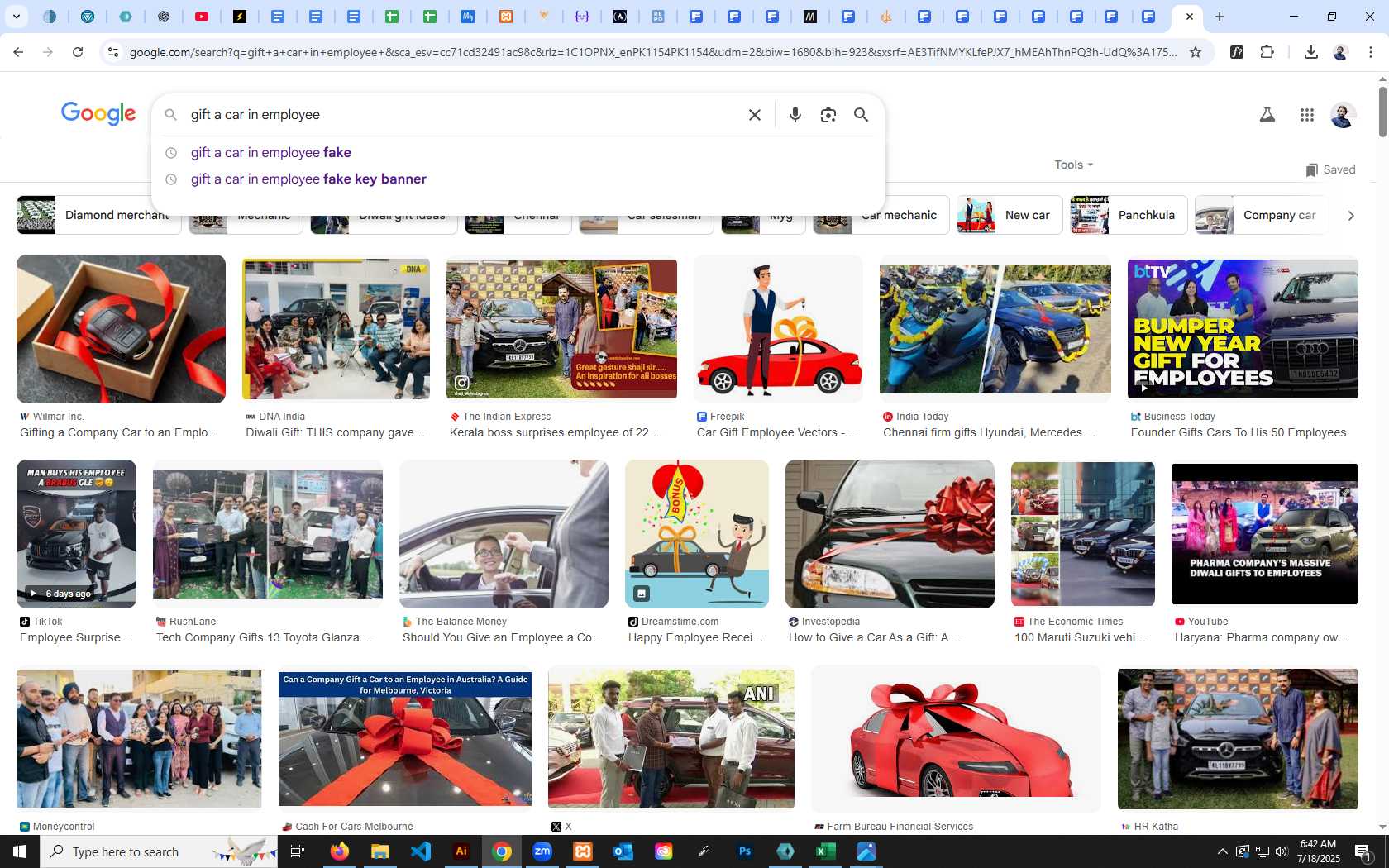The width and height of the screenshot is (1389, 868).
Task: Open Google Lens image search icon
Action: (x=828, y=115)
